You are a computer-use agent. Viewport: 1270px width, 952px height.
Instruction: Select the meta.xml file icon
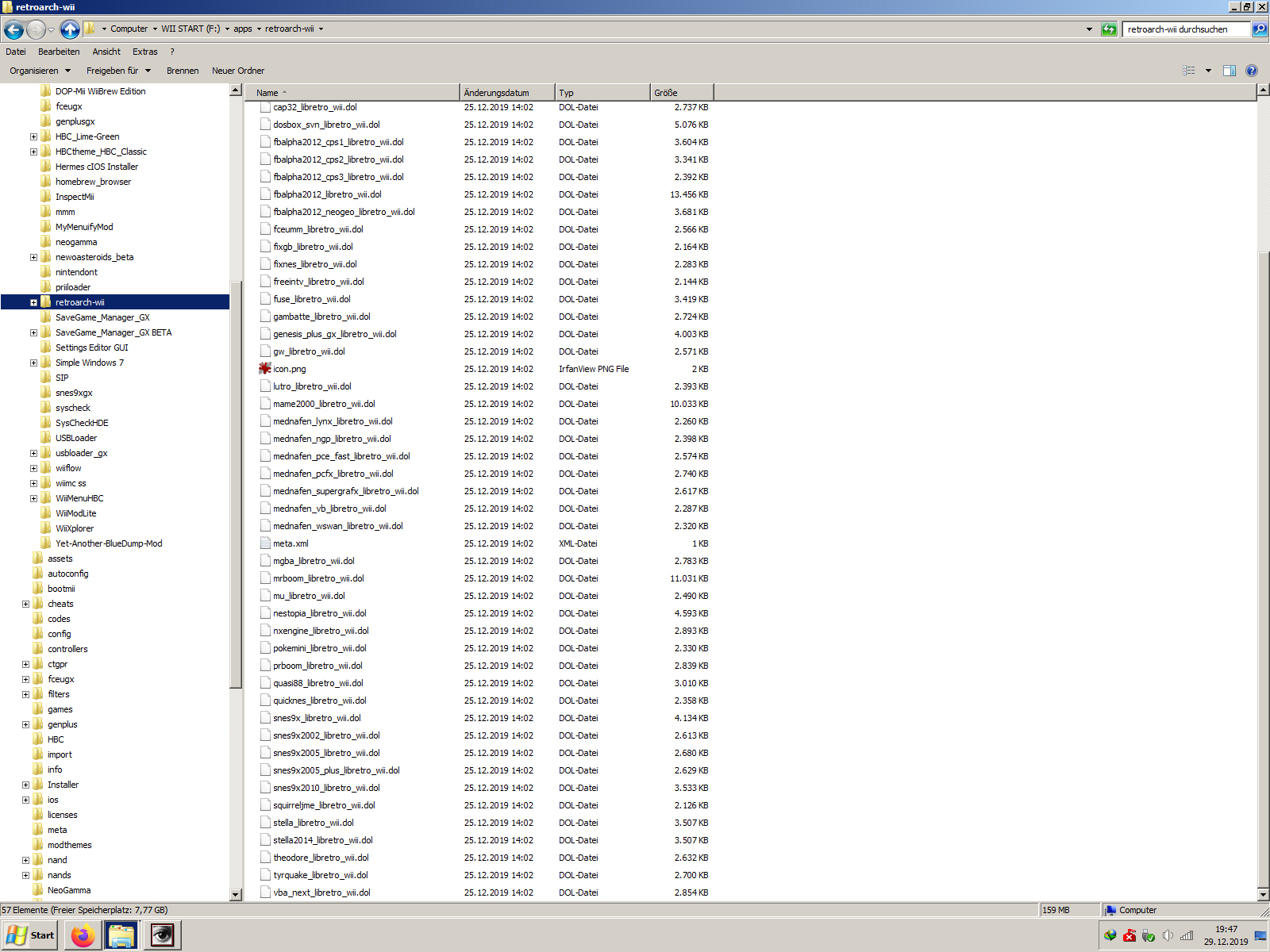pos(265,543)
